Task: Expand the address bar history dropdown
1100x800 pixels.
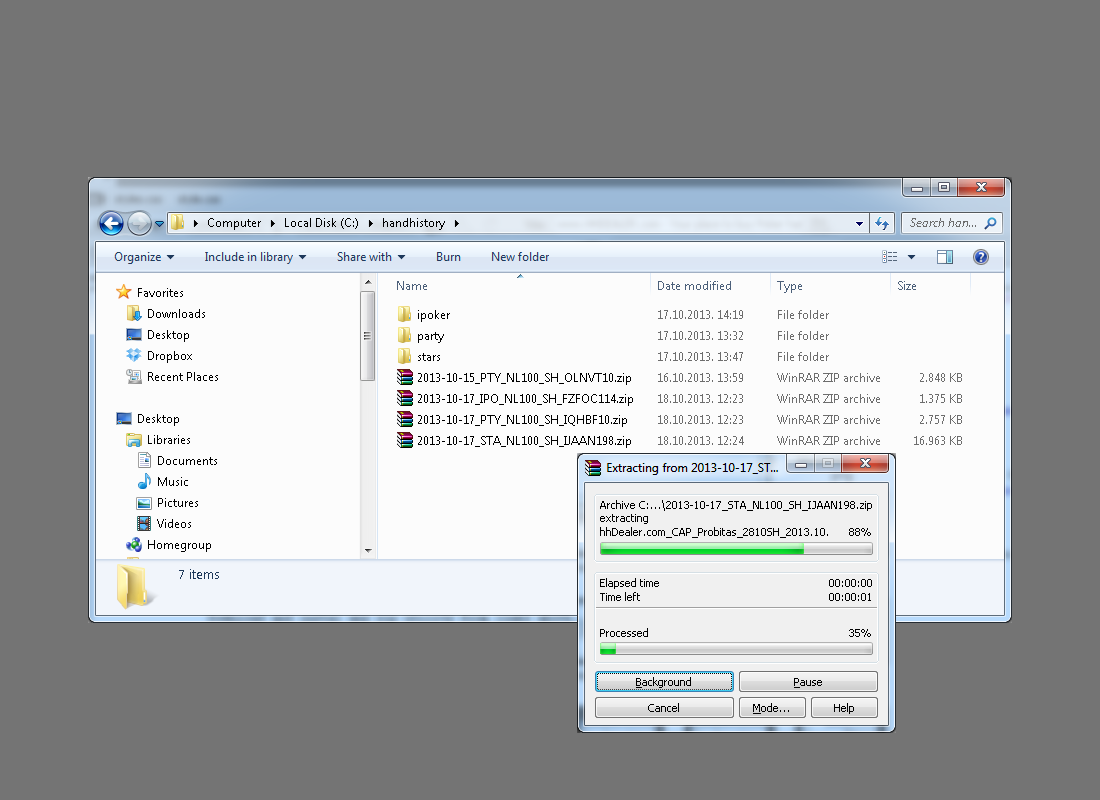Action: pos(859,223)
